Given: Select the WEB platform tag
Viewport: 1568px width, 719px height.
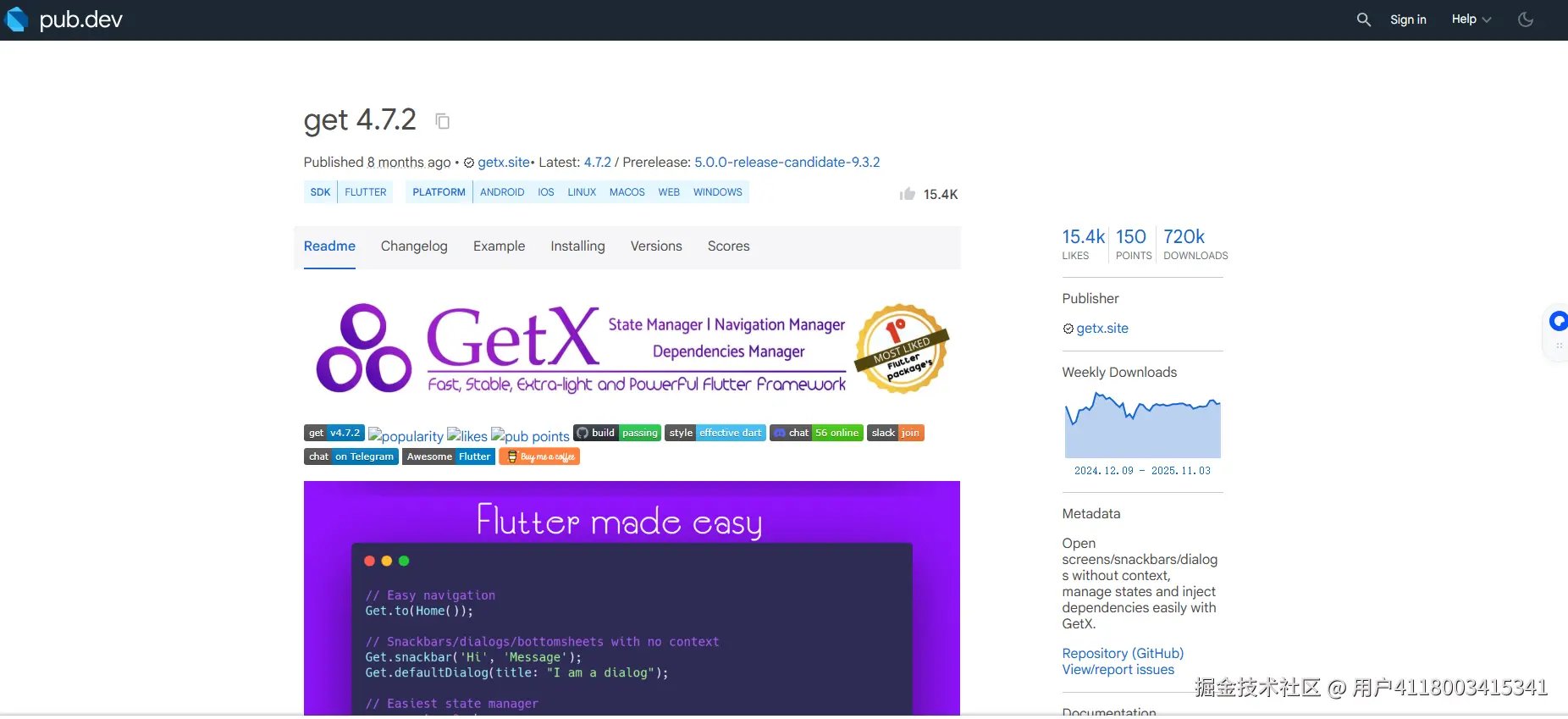Looking at the screenshot, I should [669, 192].
